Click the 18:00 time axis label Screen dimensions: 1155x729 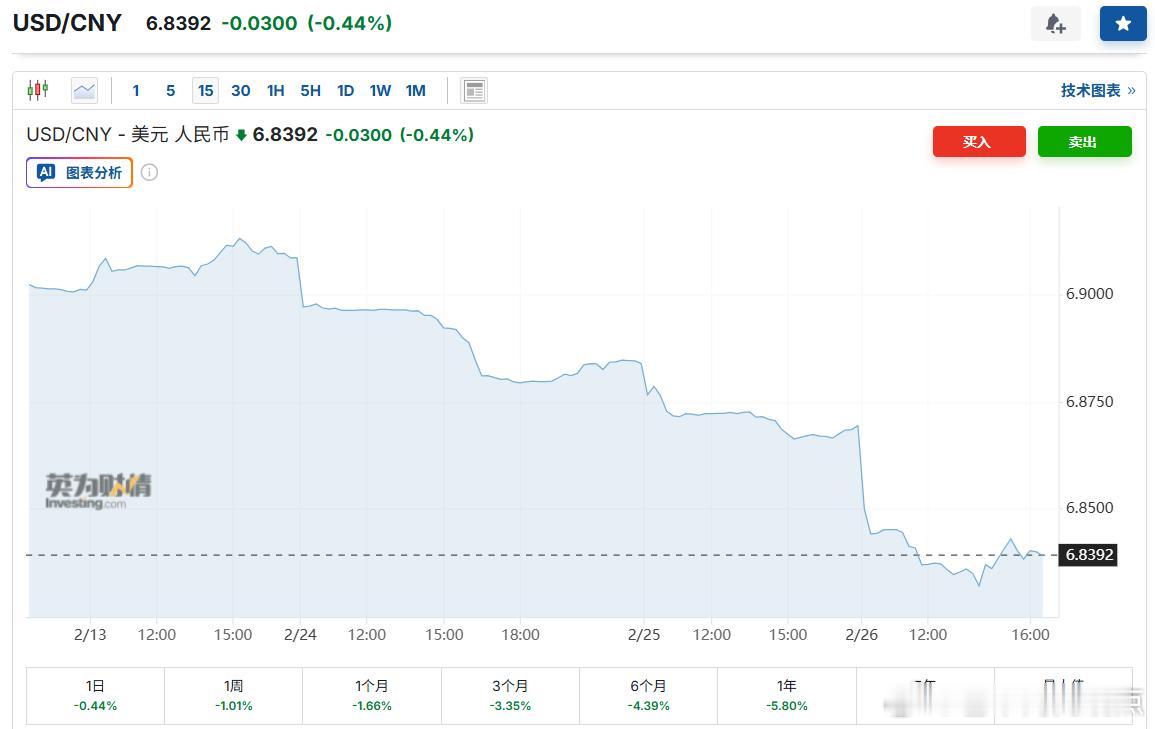[x=520, y=635]
